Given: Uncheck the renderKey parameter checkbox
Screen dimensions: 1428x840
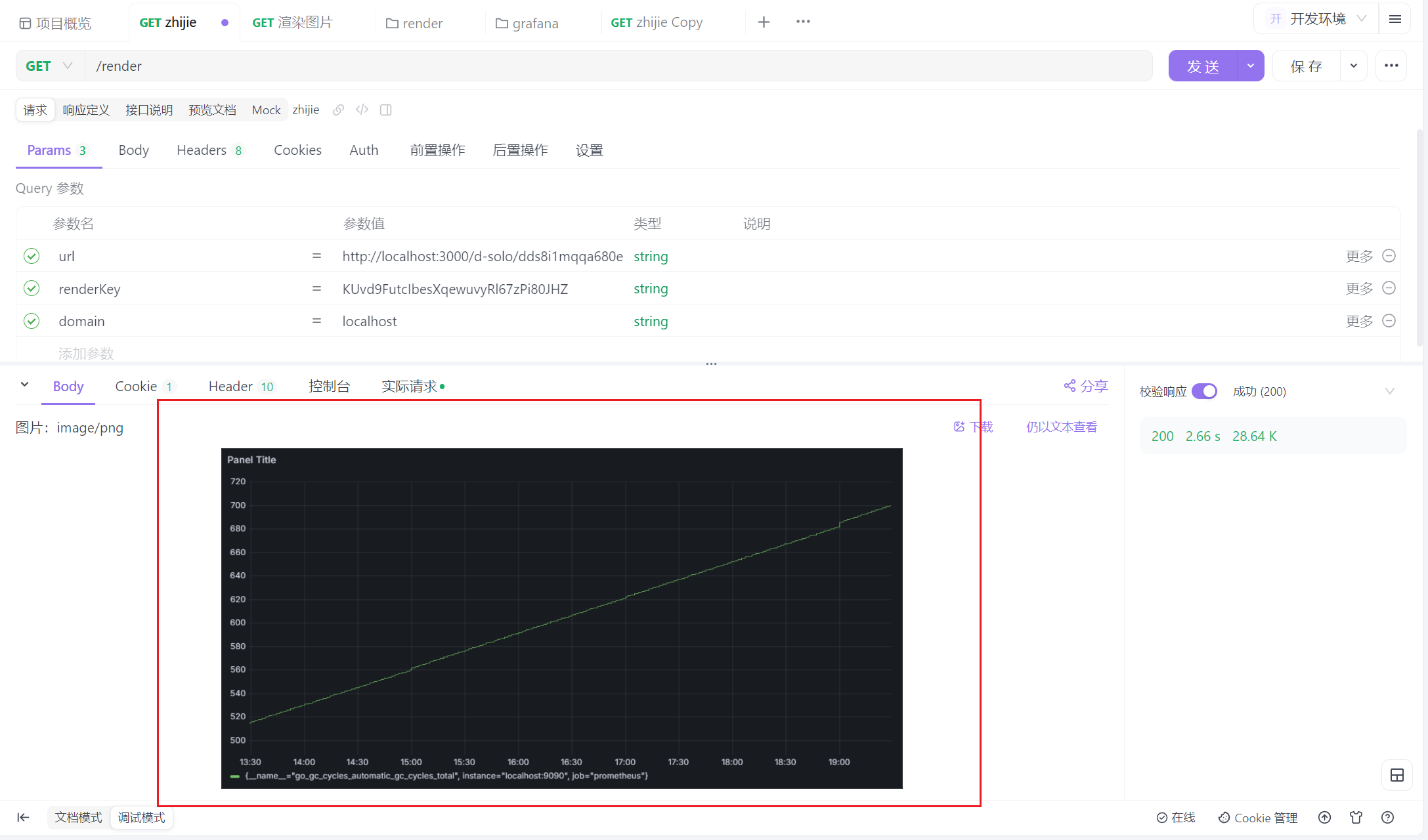Looking at the screenshot, I should click(x=32, y=288).
